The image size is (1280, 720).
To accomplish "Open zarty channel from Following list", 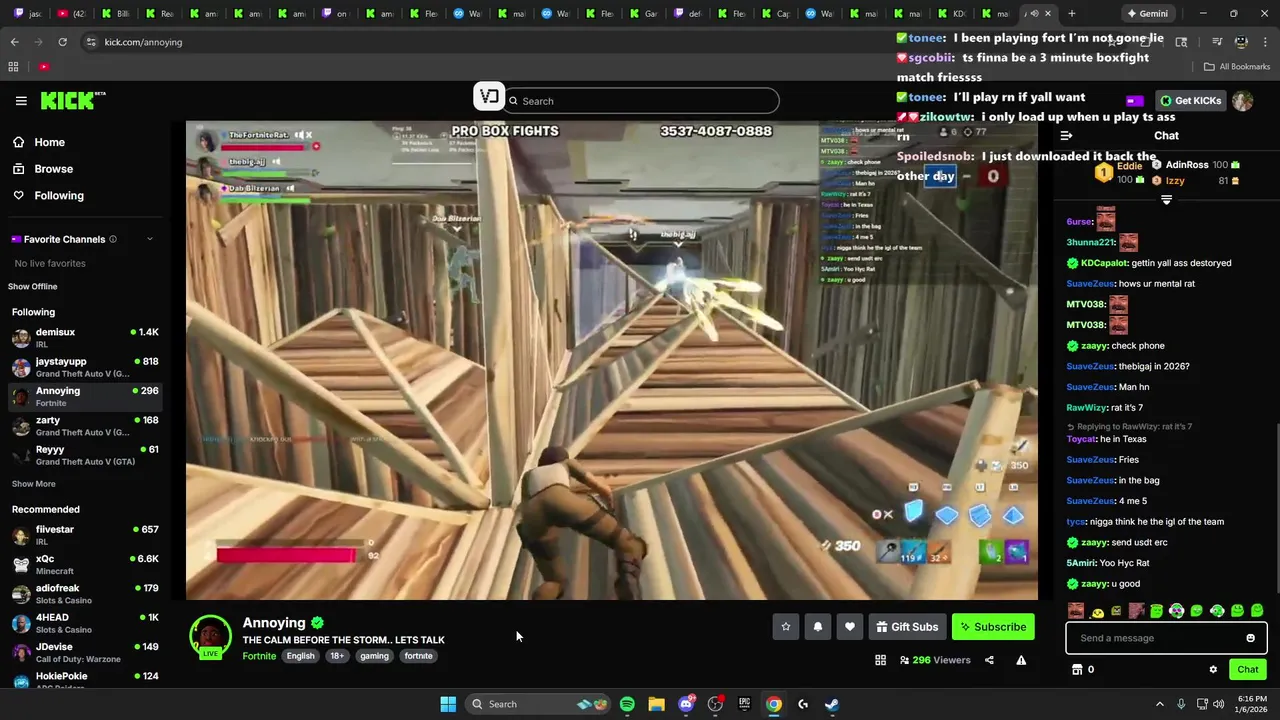I will [85, 426].
